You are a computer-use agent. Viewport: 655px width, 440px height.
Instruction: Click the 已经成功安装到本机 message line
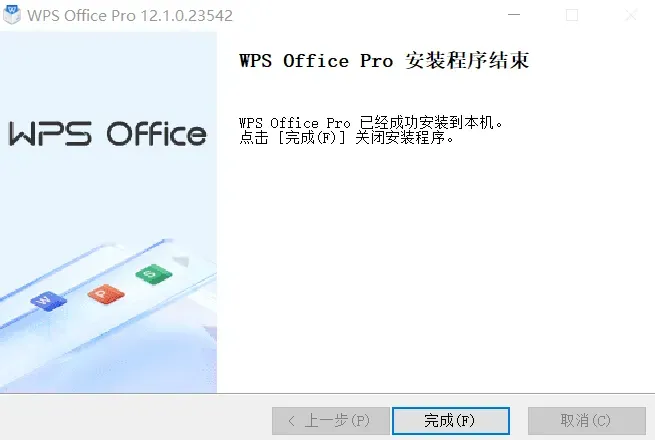click(x=371, y=123)
